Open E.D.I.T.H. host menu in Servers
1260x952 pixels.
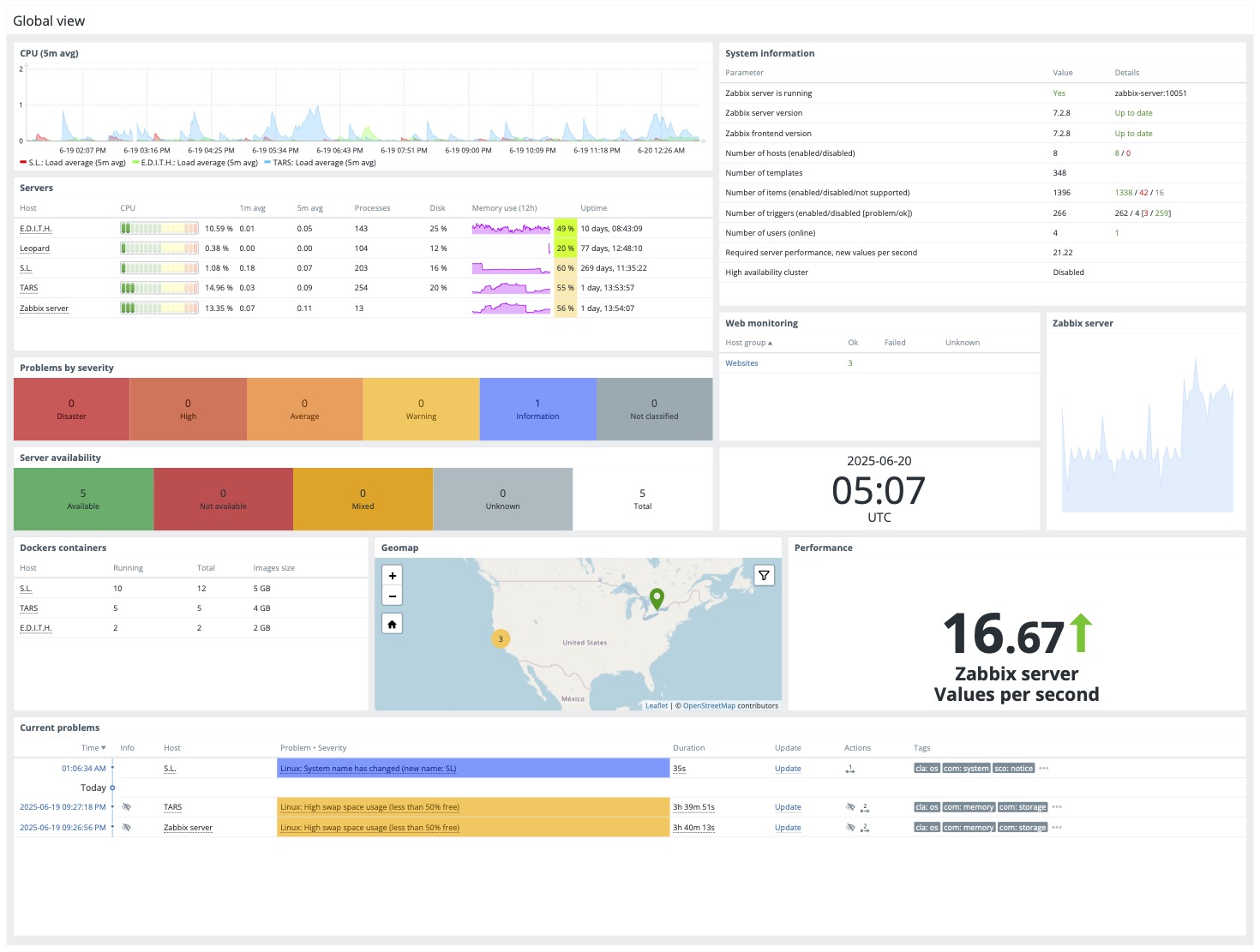click(36, 229)
